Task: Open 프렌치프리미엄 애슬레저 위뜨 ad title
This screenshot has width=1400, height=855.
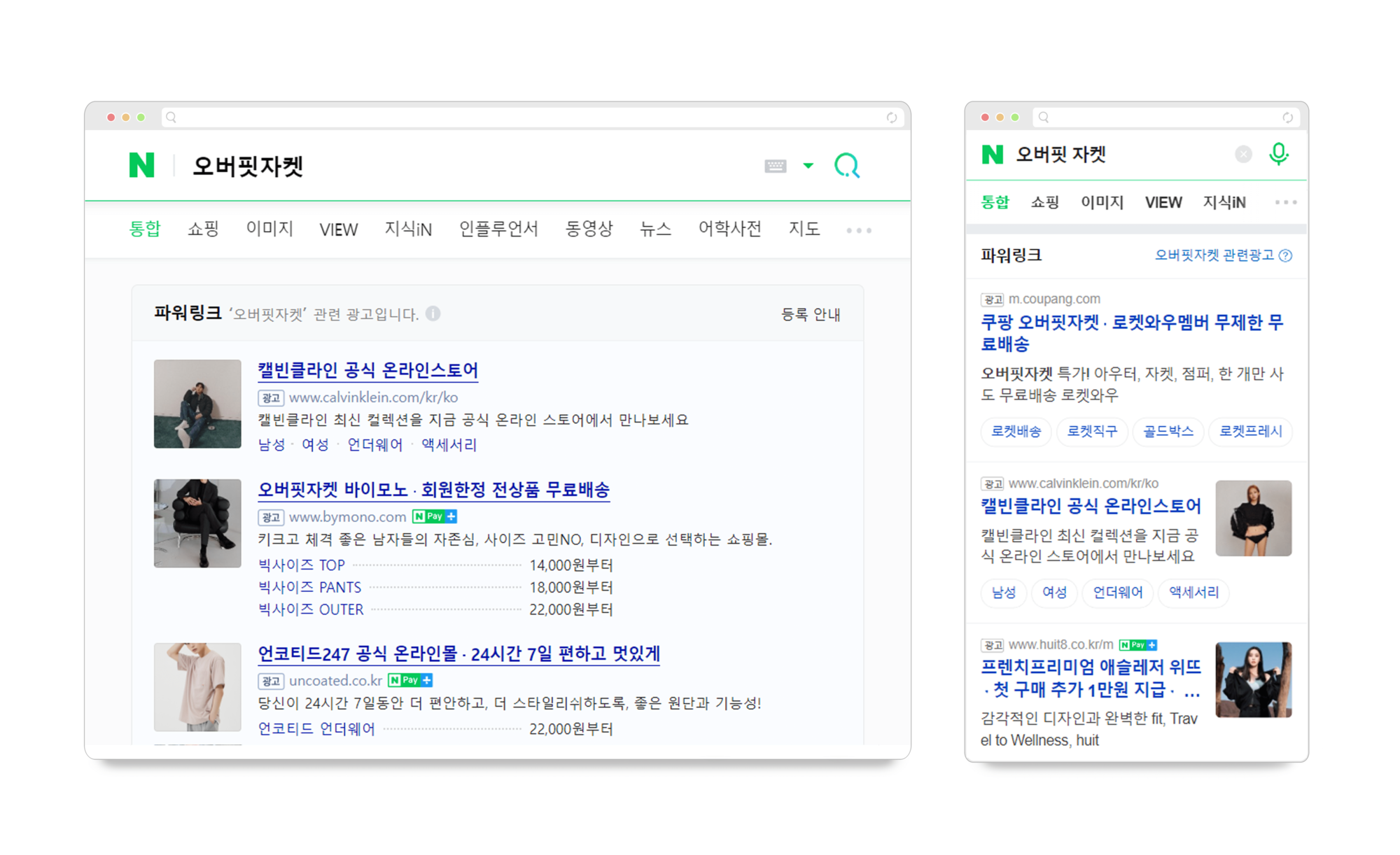Action: pos(1091,678)
